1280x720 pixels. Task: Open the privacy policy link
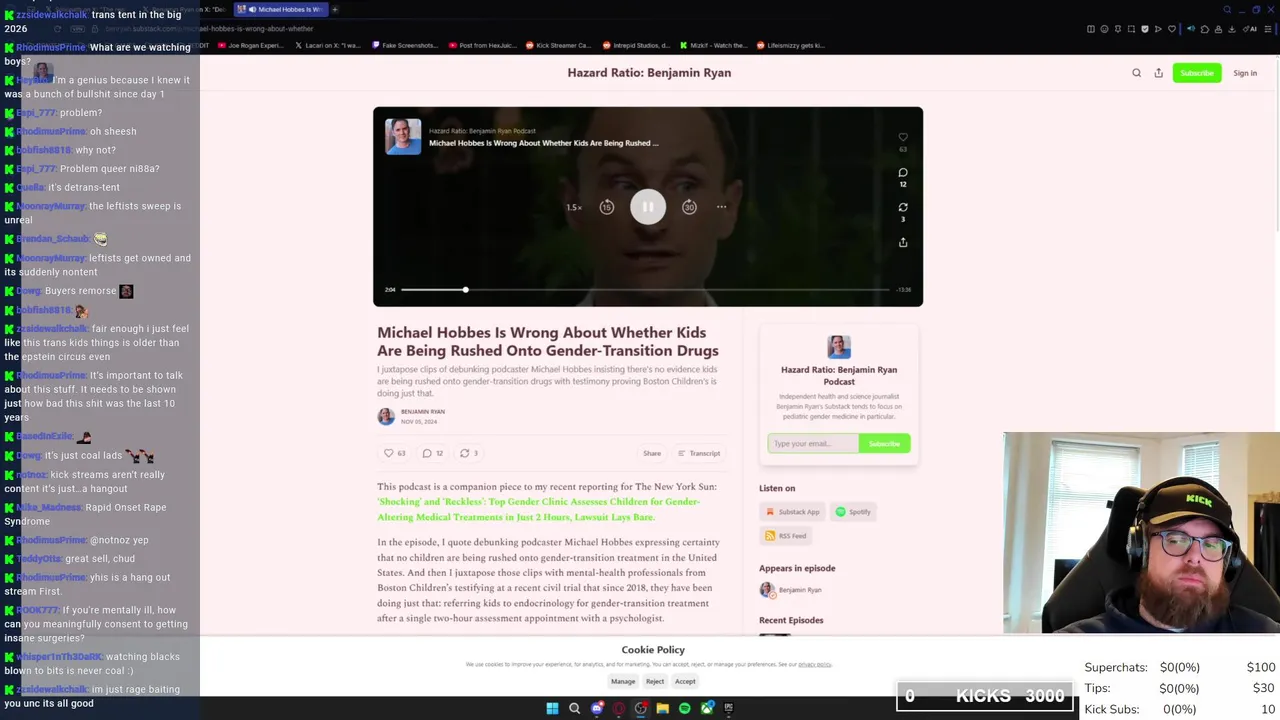815,664
